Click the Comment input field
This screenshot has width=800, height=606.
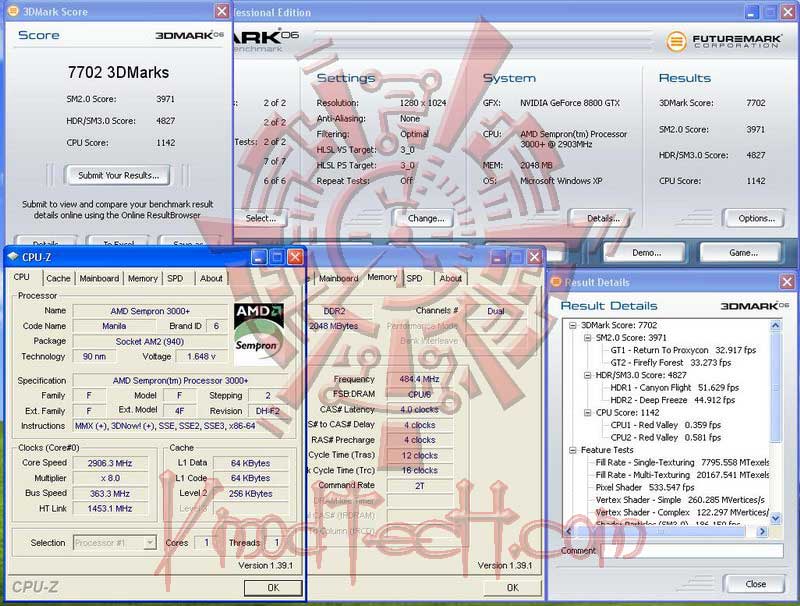tap(692, 551)
